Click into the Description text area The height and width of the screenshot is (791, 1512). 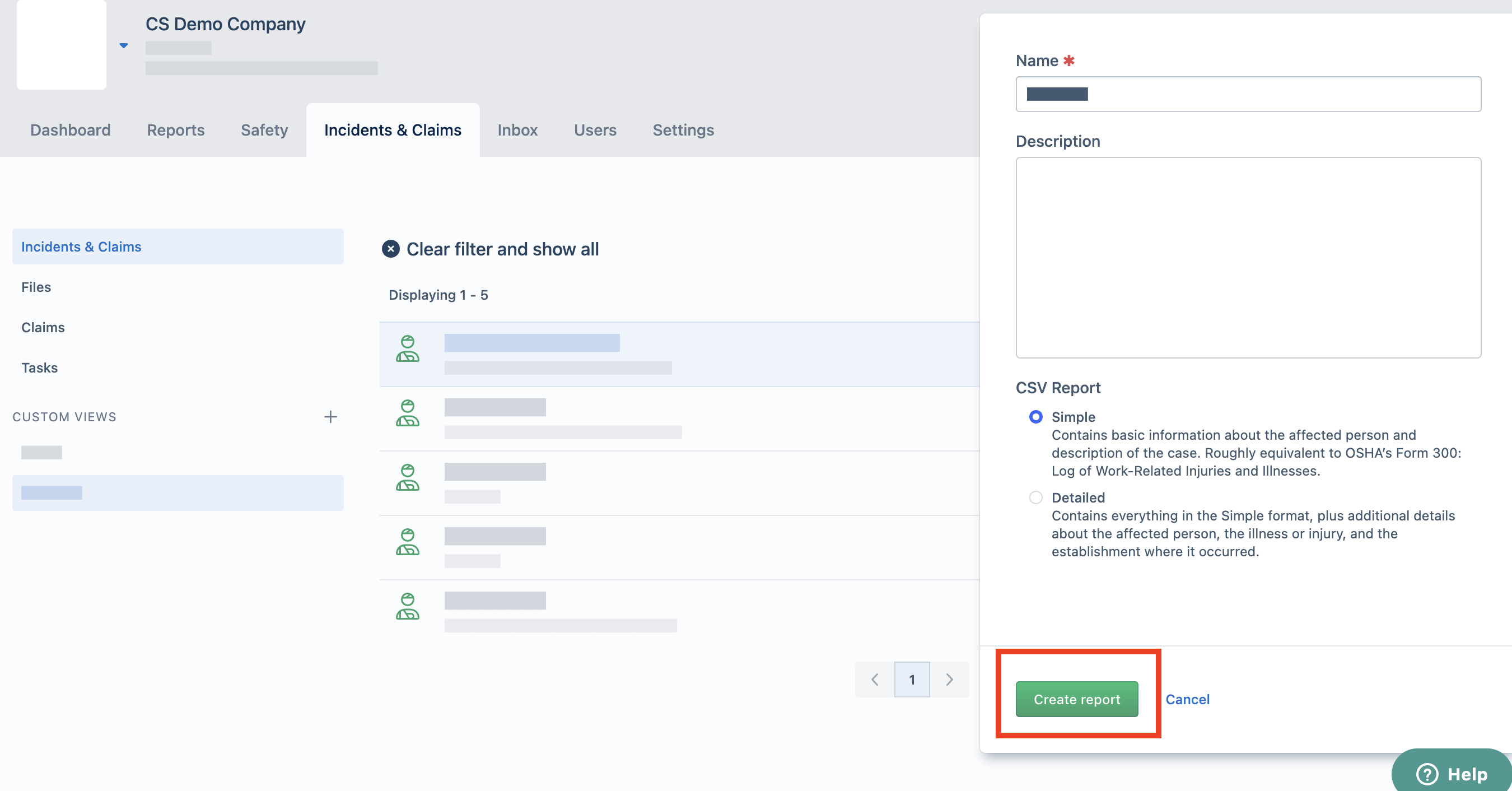tap(1248, 257)
